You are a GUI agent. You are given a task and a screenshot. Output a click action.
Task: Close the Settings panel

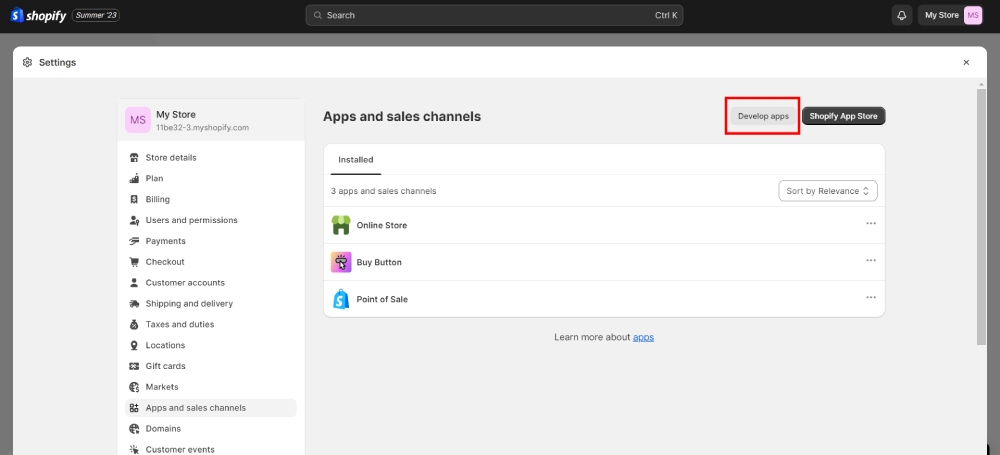[x=966, y=62]
